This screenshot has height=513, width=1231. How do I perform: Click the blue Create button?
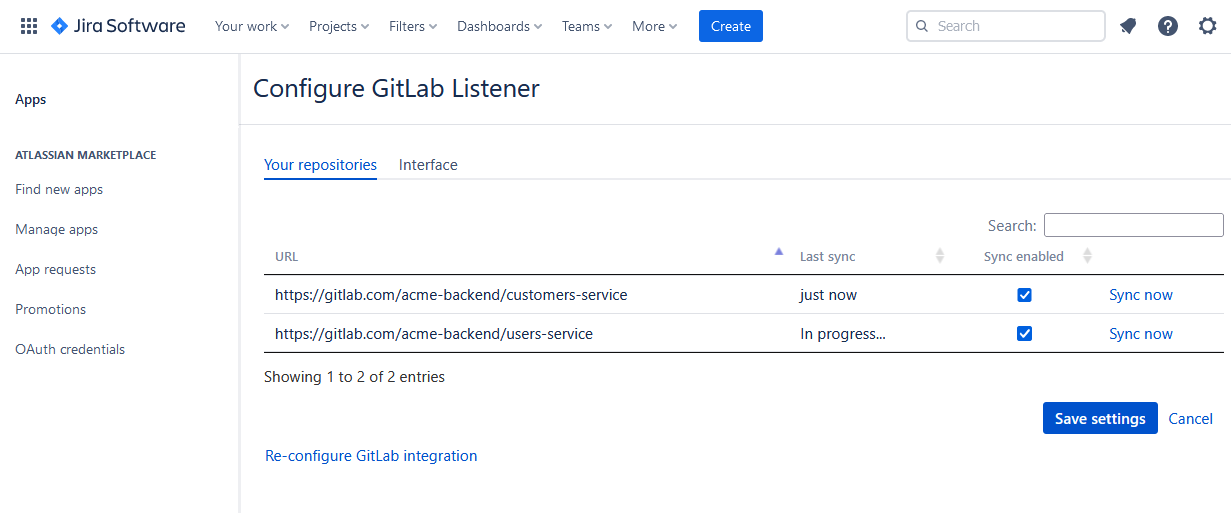point(730,27)
